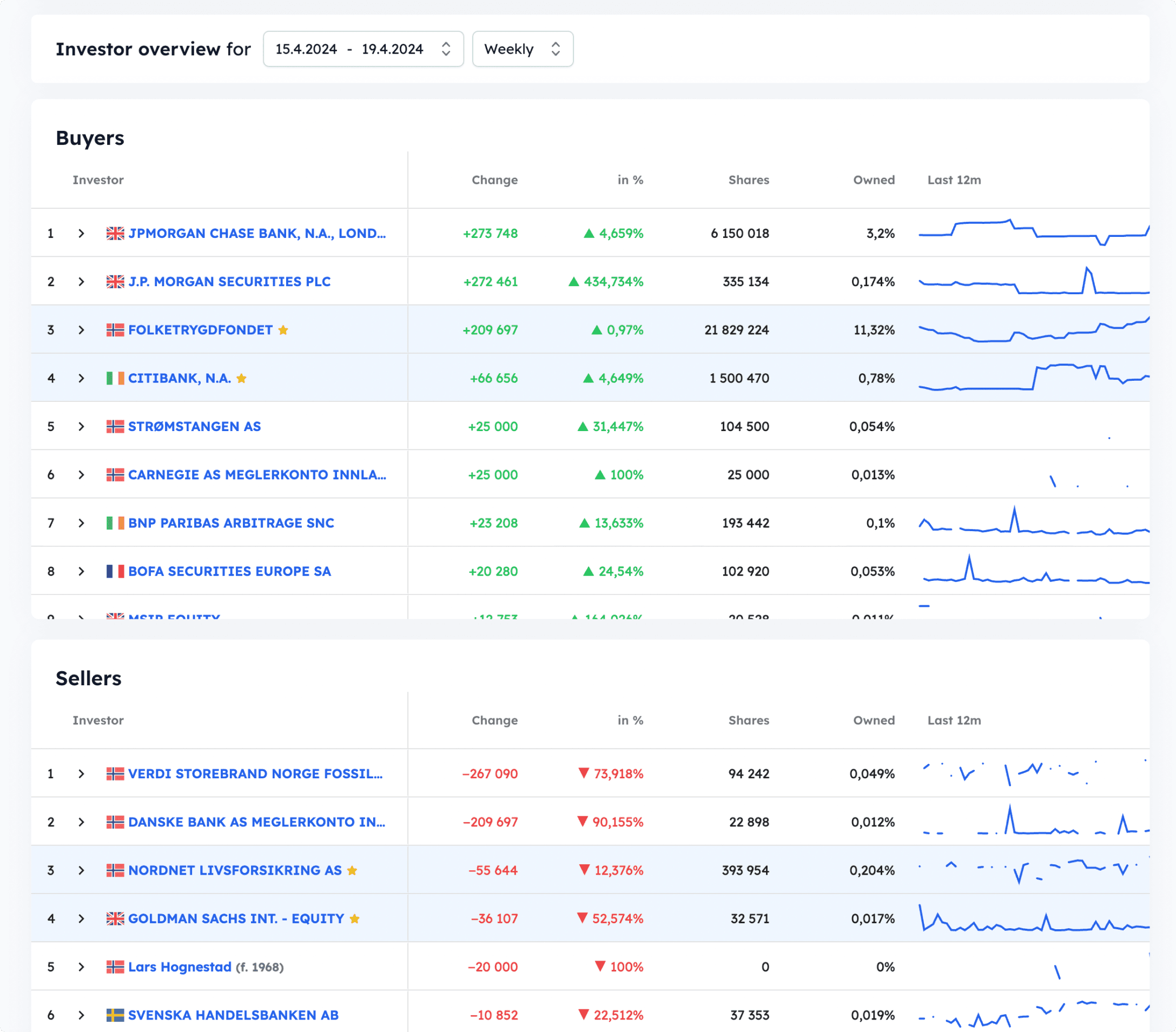Open GOLDMAN SACHS INT. - EQUITY link
The image size is (1176, 1032).
tap(236, 919)
